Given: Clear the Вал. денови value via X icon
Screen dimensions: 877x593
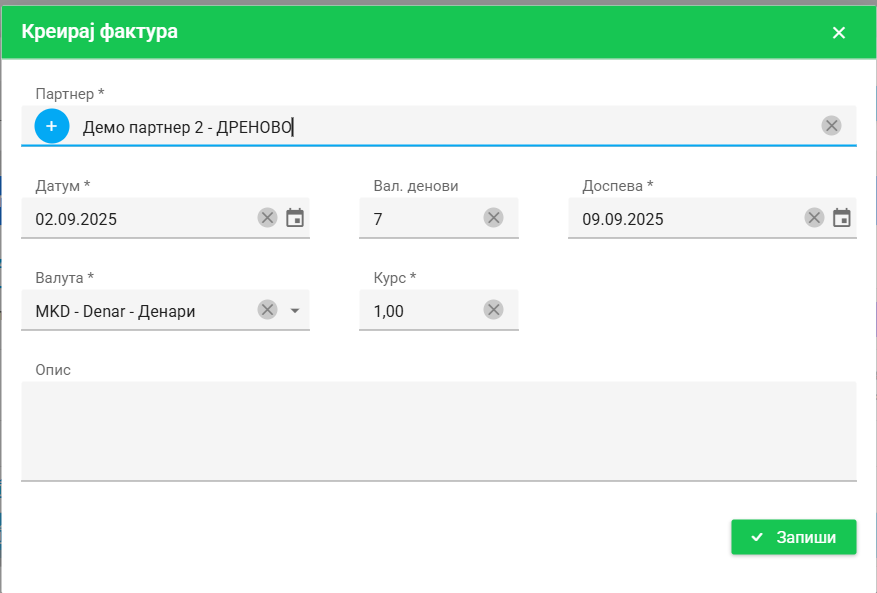Looking at the screenshot, I should click(492, 218).
